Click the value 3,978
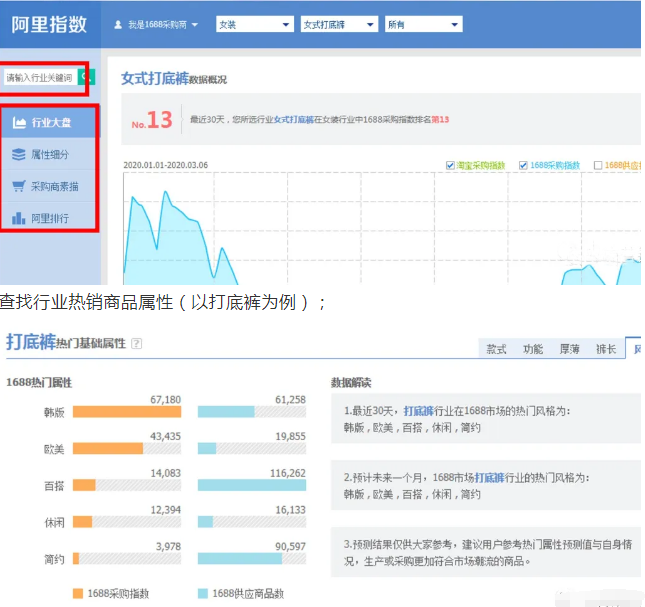645x607 pixels. (x=168, y=547)
